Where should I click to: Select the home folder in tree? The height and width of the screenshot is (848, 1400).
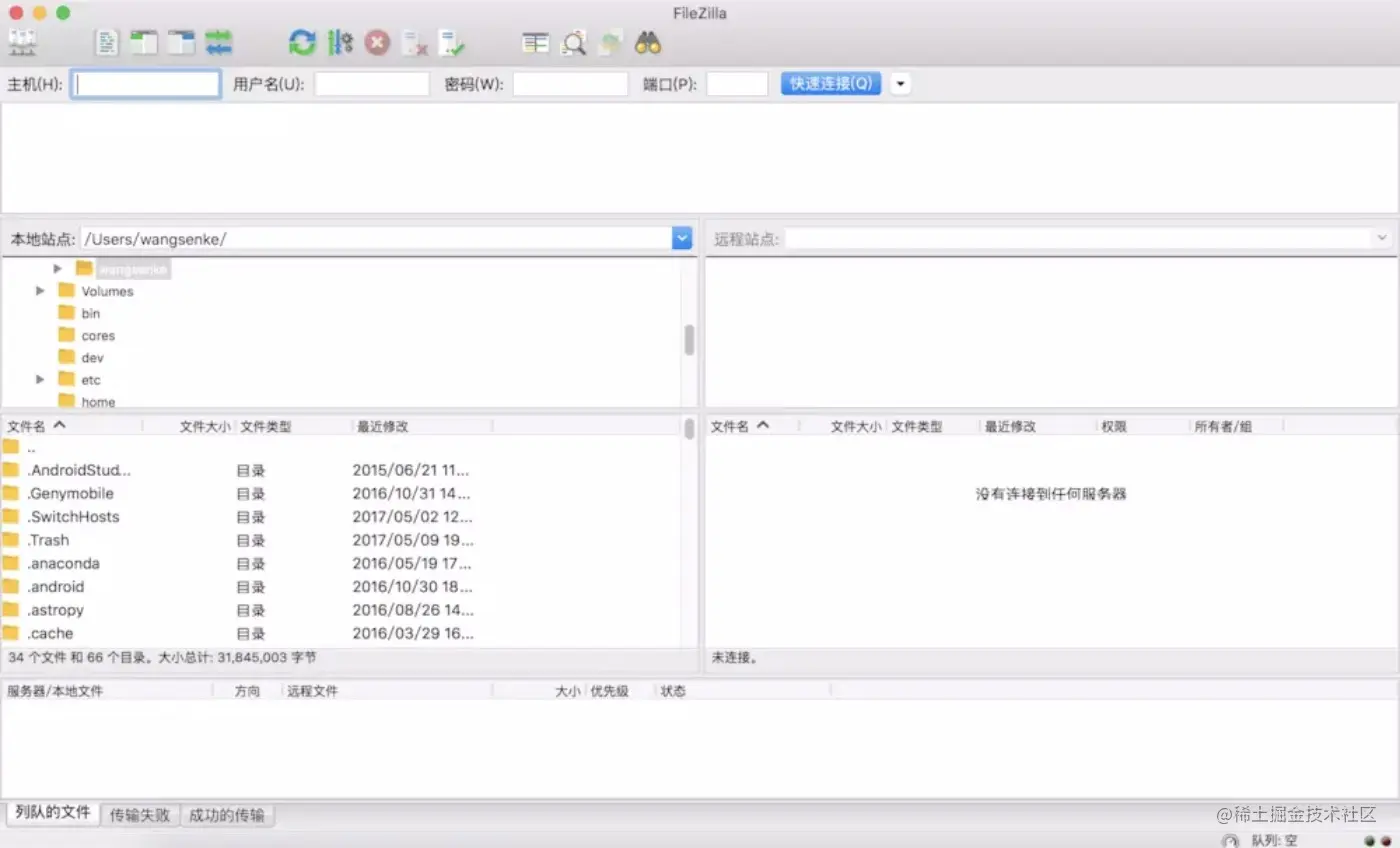coord(98,401)
